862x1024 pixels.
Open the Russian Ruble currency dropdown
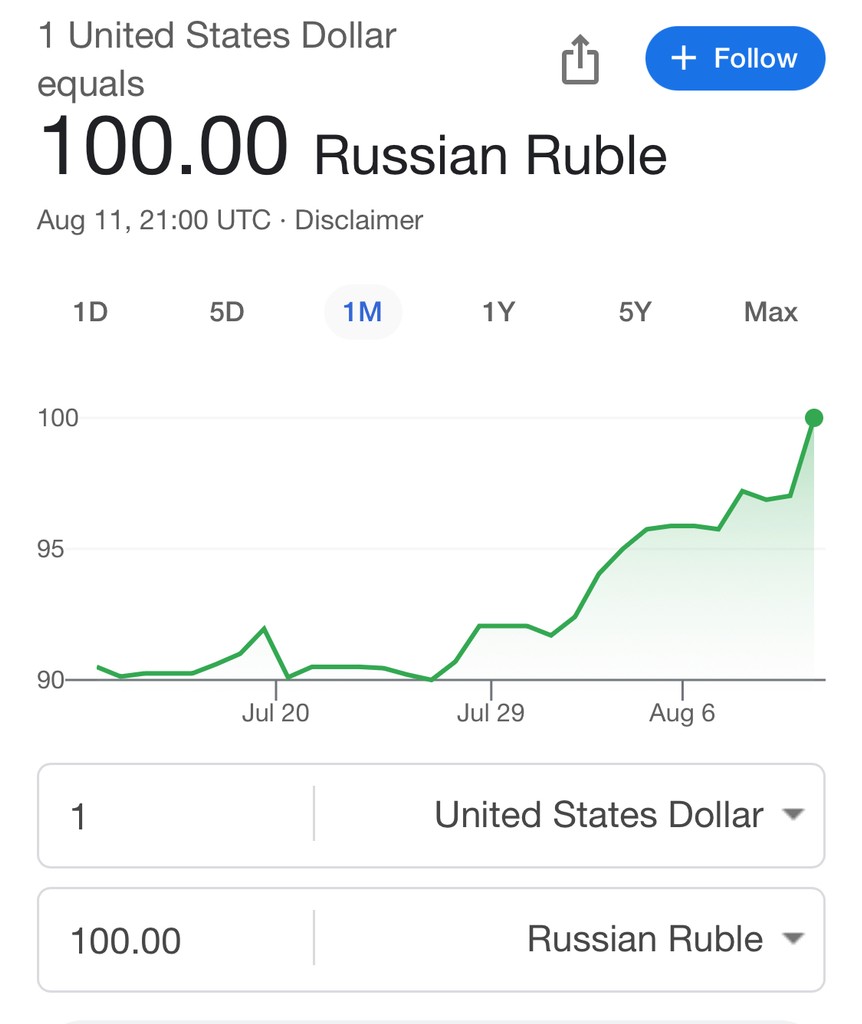[x=645, y=939]
